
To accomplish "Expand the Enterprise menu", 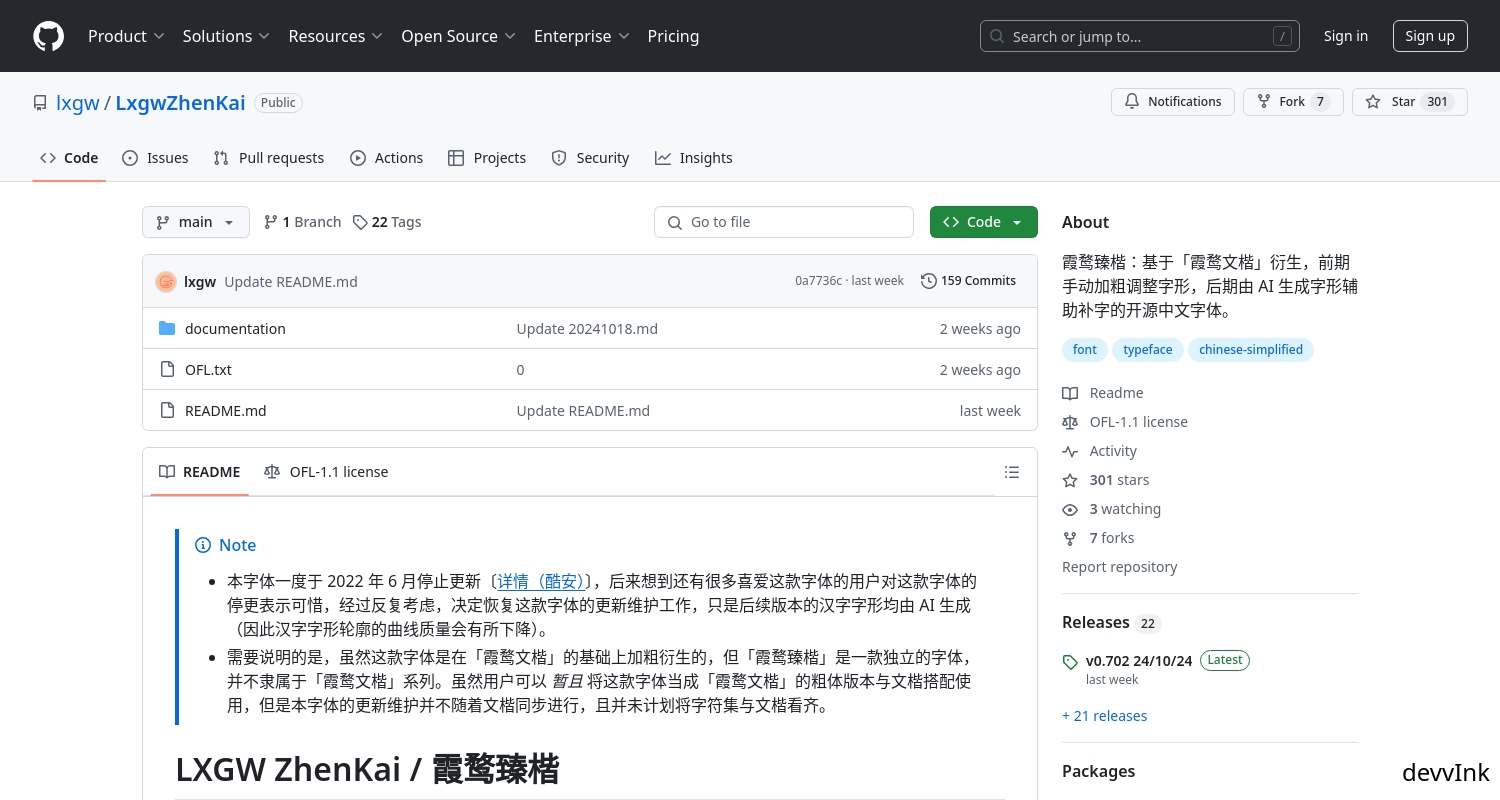I will [x=582, y=36].
